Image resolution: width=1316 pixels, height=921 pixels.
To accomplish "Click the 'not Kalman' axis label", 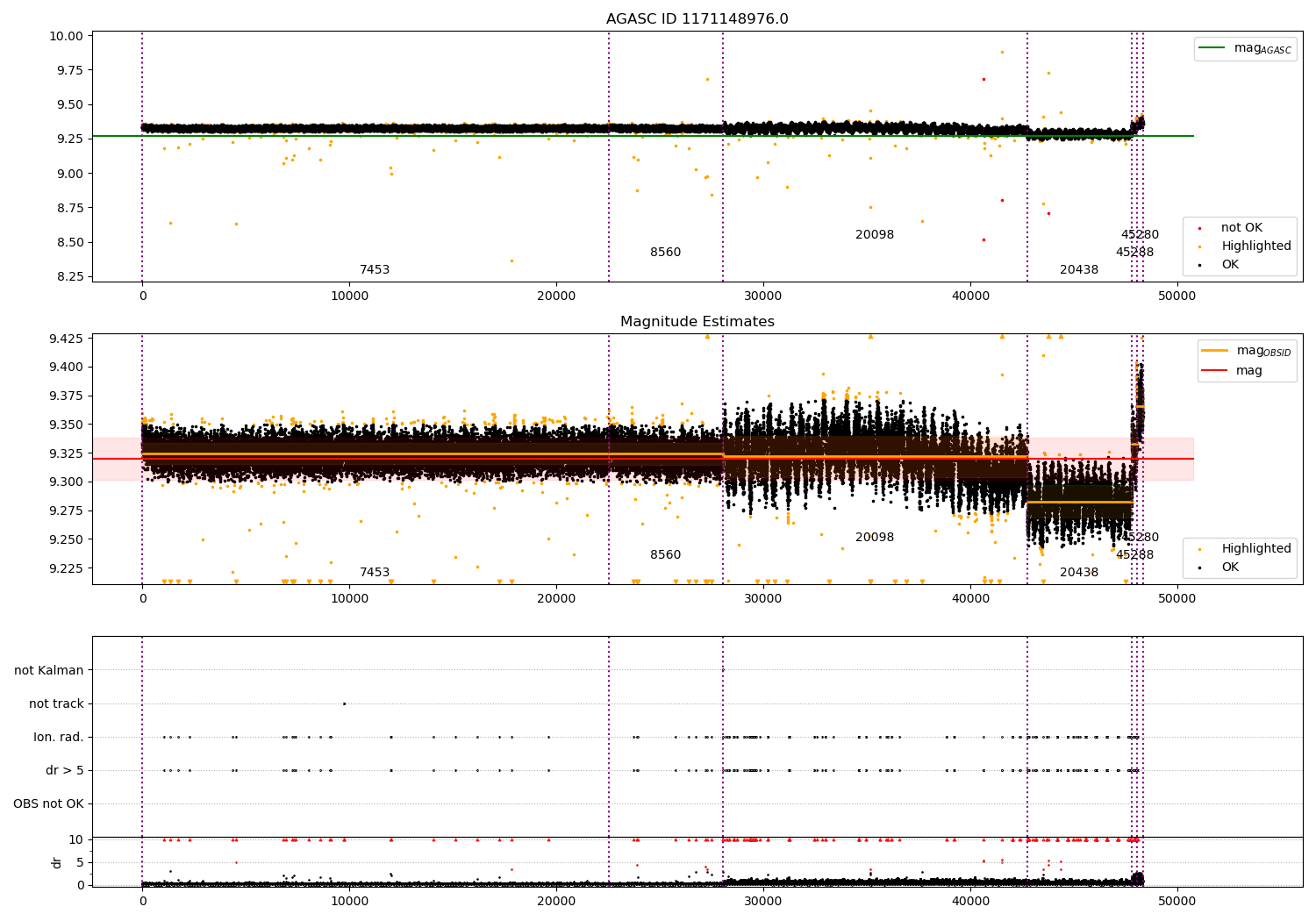I will [49, 670].
